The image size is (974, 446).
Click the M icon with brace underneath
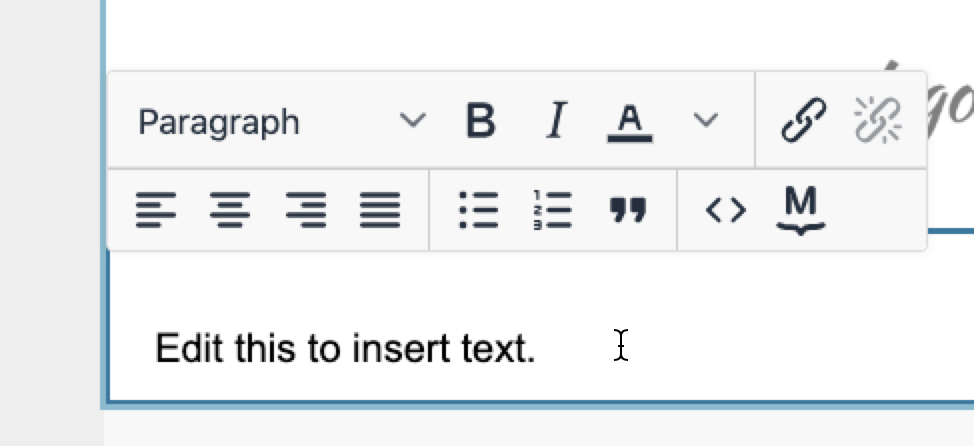(x=800, y=210)
